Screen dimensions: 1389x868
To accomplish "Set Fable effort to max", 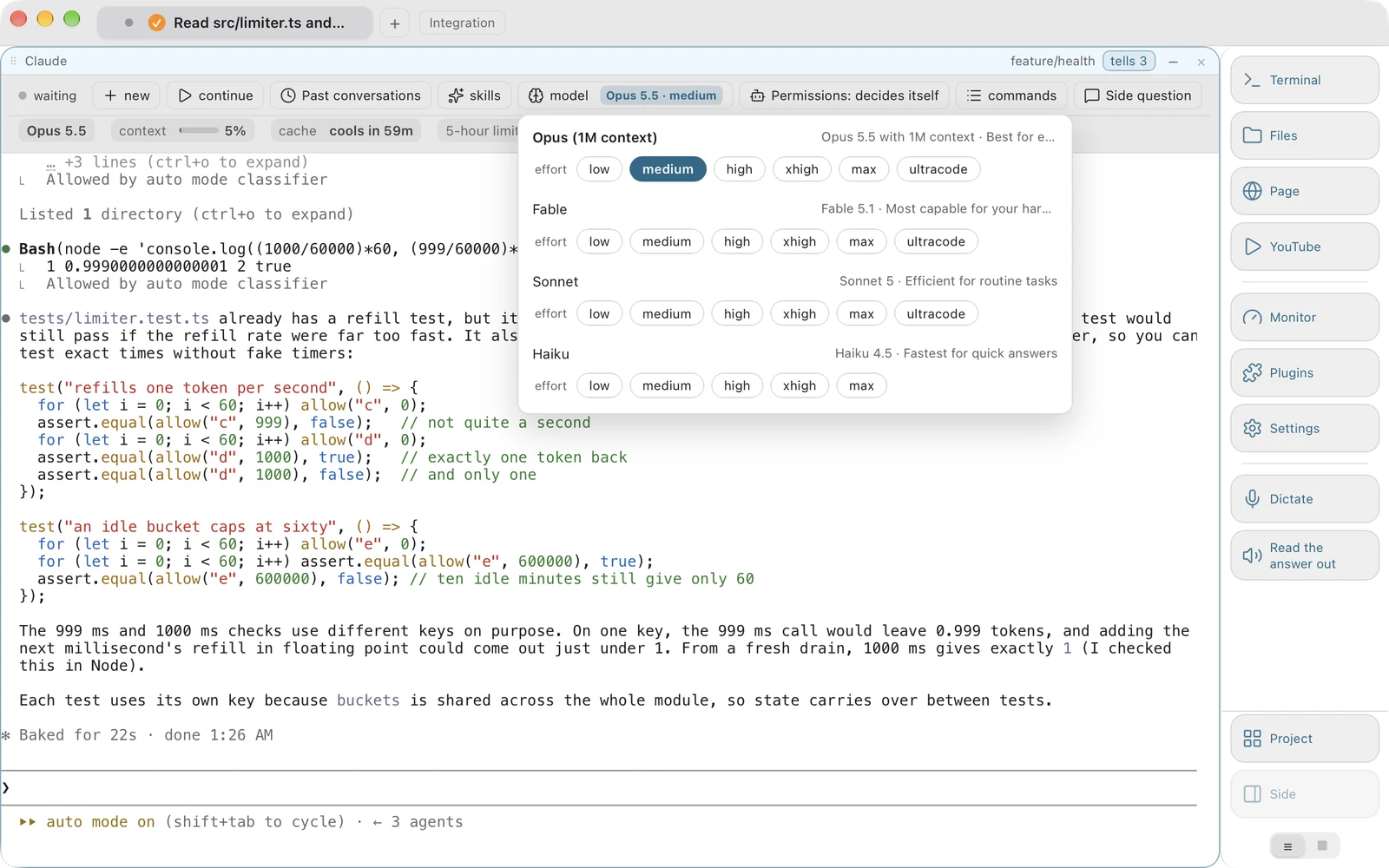I will (x=861, y=241).
